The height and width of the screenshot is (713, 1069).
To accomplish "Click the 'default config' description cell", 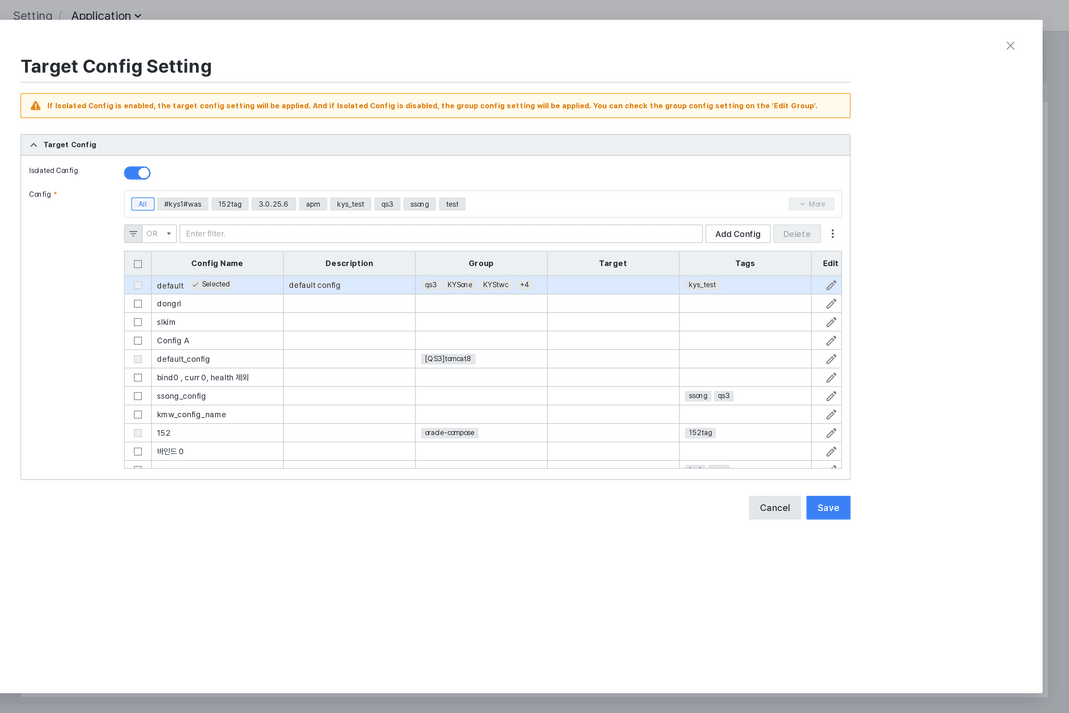I will pos(349,285).
